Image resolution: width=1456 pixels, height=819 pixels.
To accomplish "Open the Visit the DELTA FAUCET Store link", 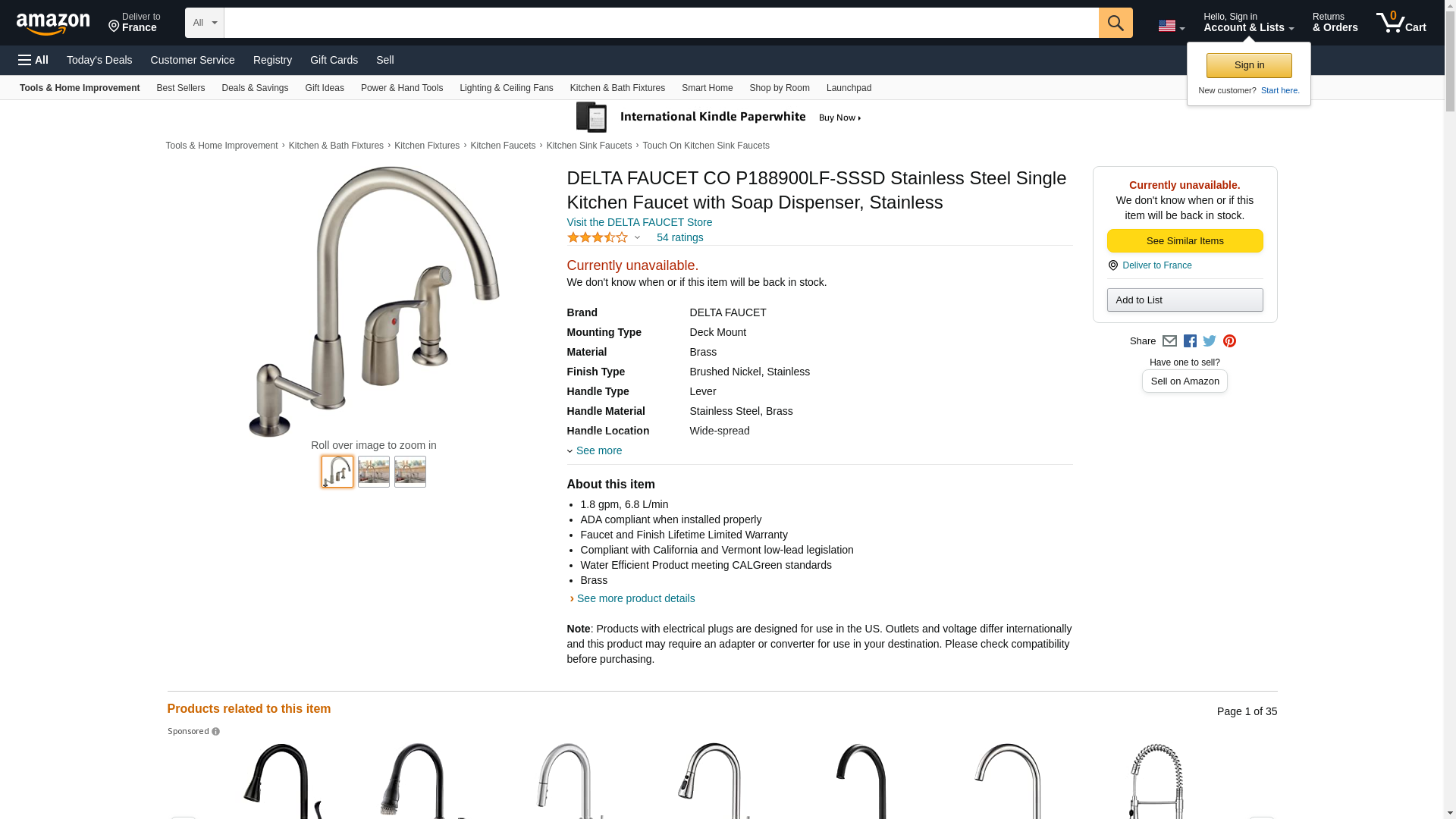I will pyautogui.click(x=639, y=222).
